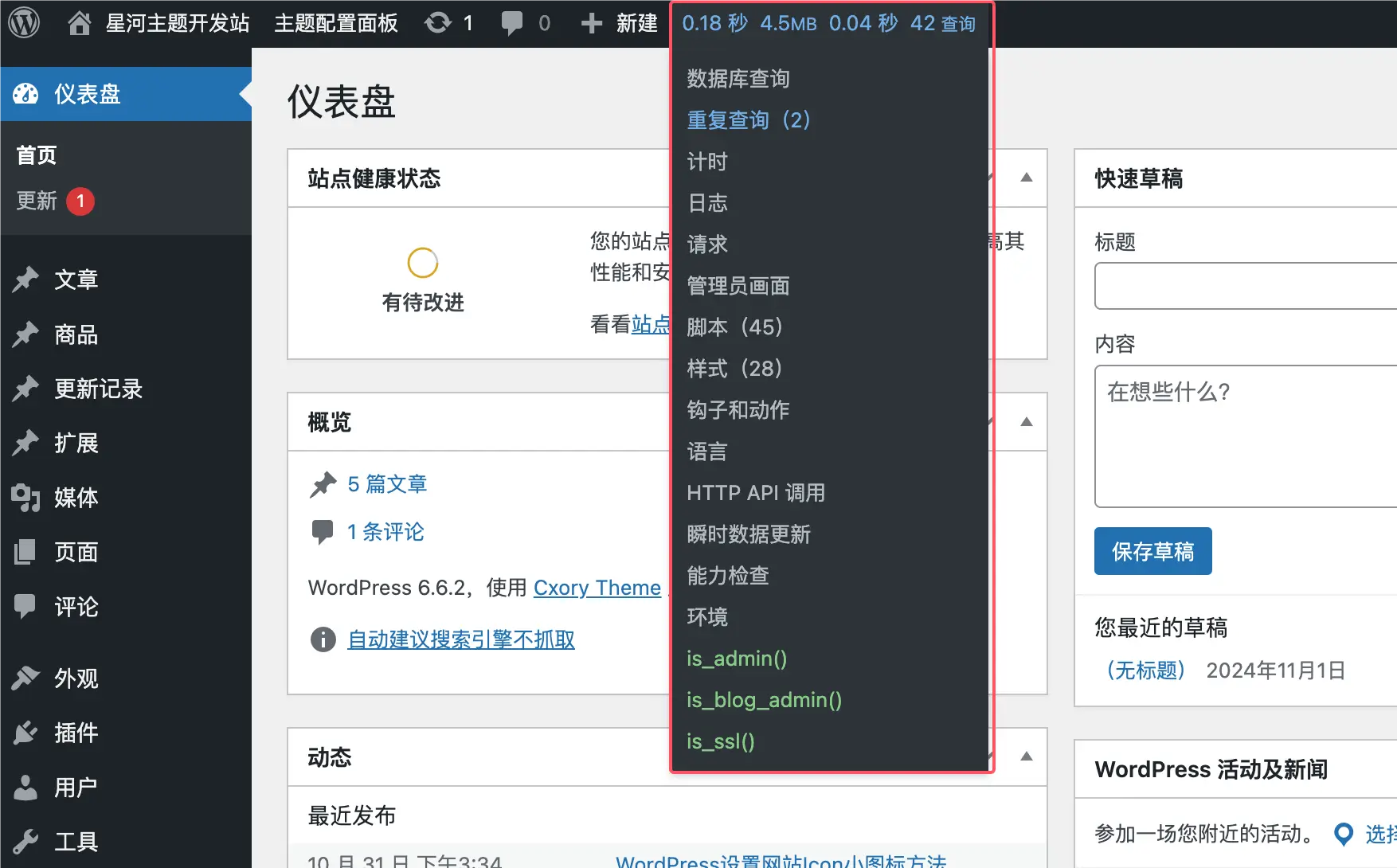Click the location pin icon in 活动及新闻
1397x868 pixels.
1344,834
